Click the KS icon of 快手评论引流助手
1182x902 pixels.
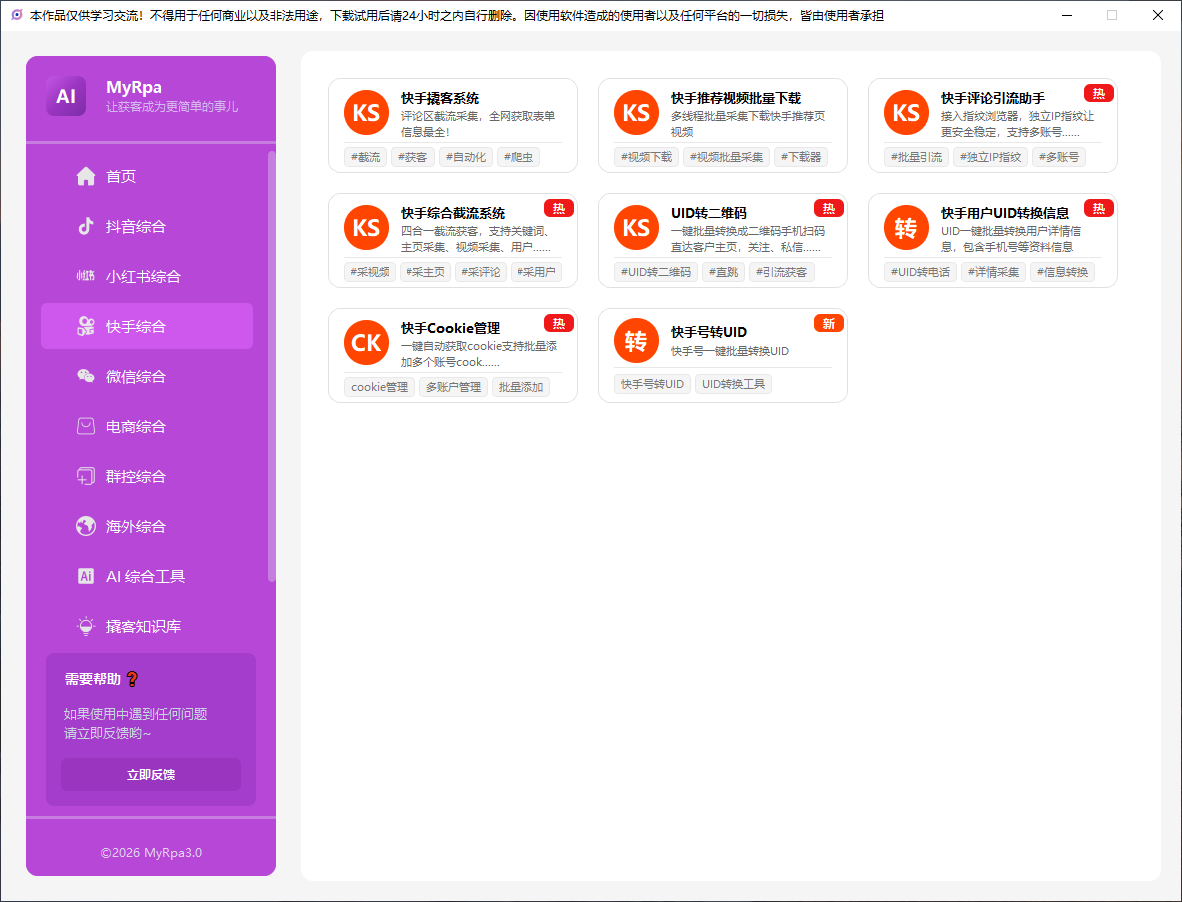[906, 112]
